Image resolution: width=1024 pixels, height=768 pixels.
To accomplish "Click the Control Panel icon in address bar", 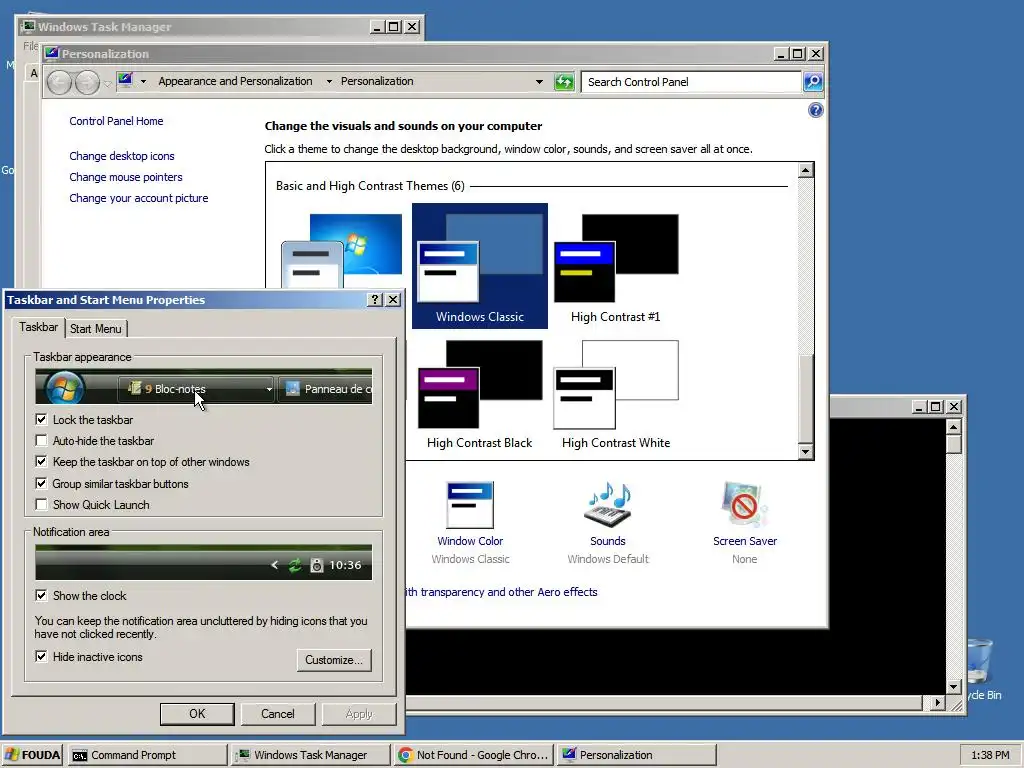I will click(125, 81).
